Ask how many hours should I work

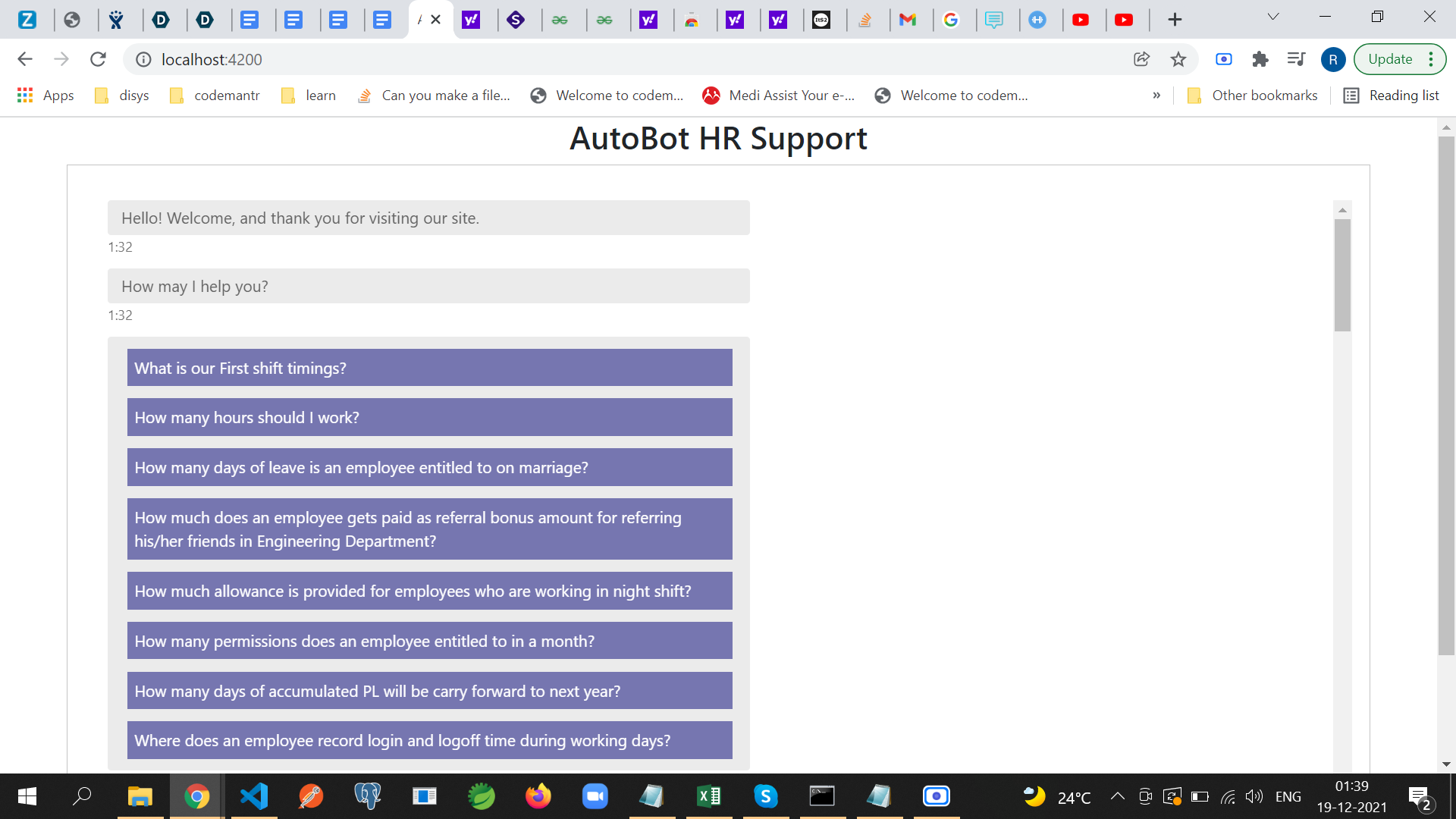429,417
